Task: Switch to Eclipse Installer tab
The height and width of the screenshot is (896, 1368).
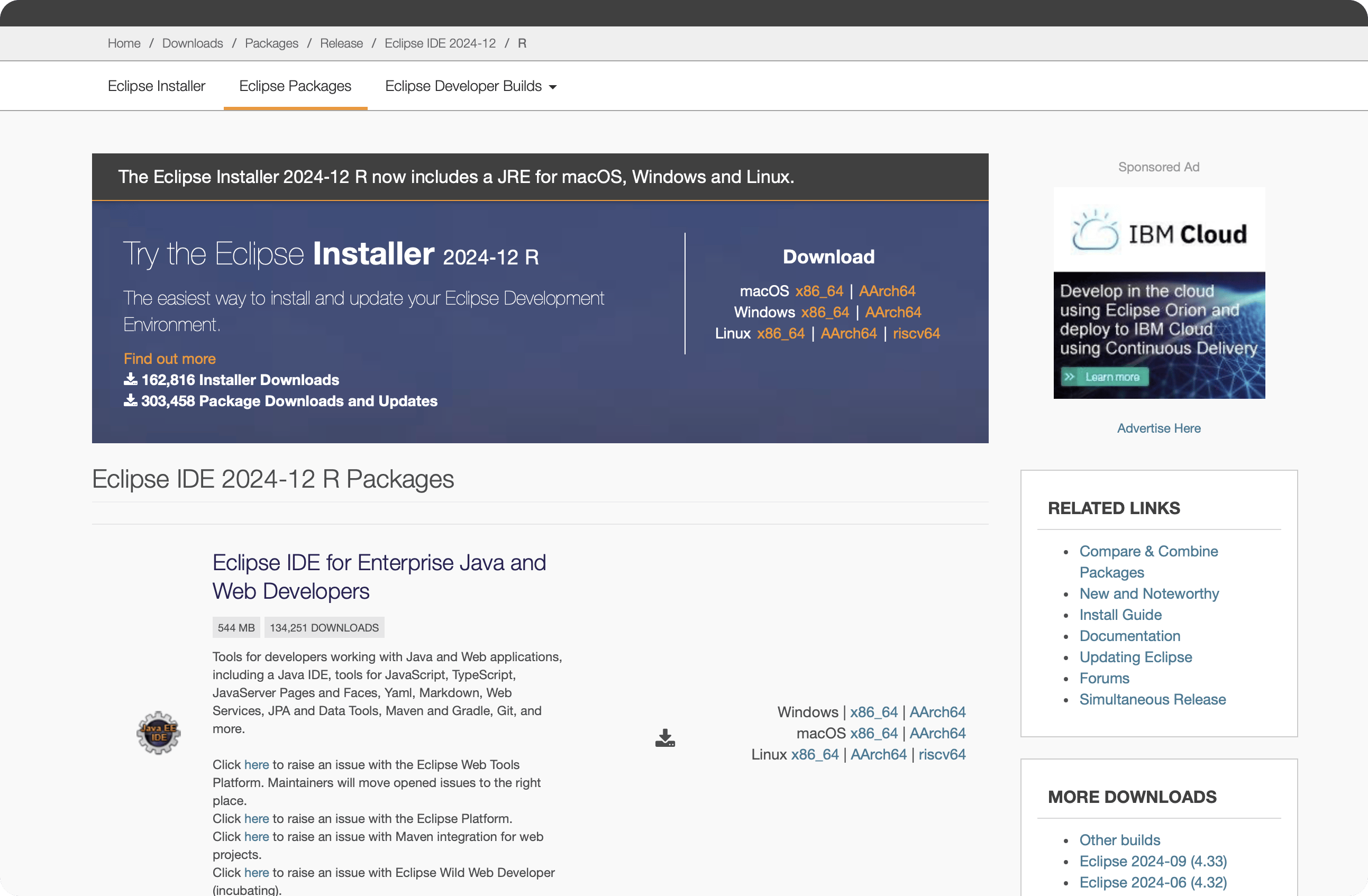Action: click(x=157, y=86)
